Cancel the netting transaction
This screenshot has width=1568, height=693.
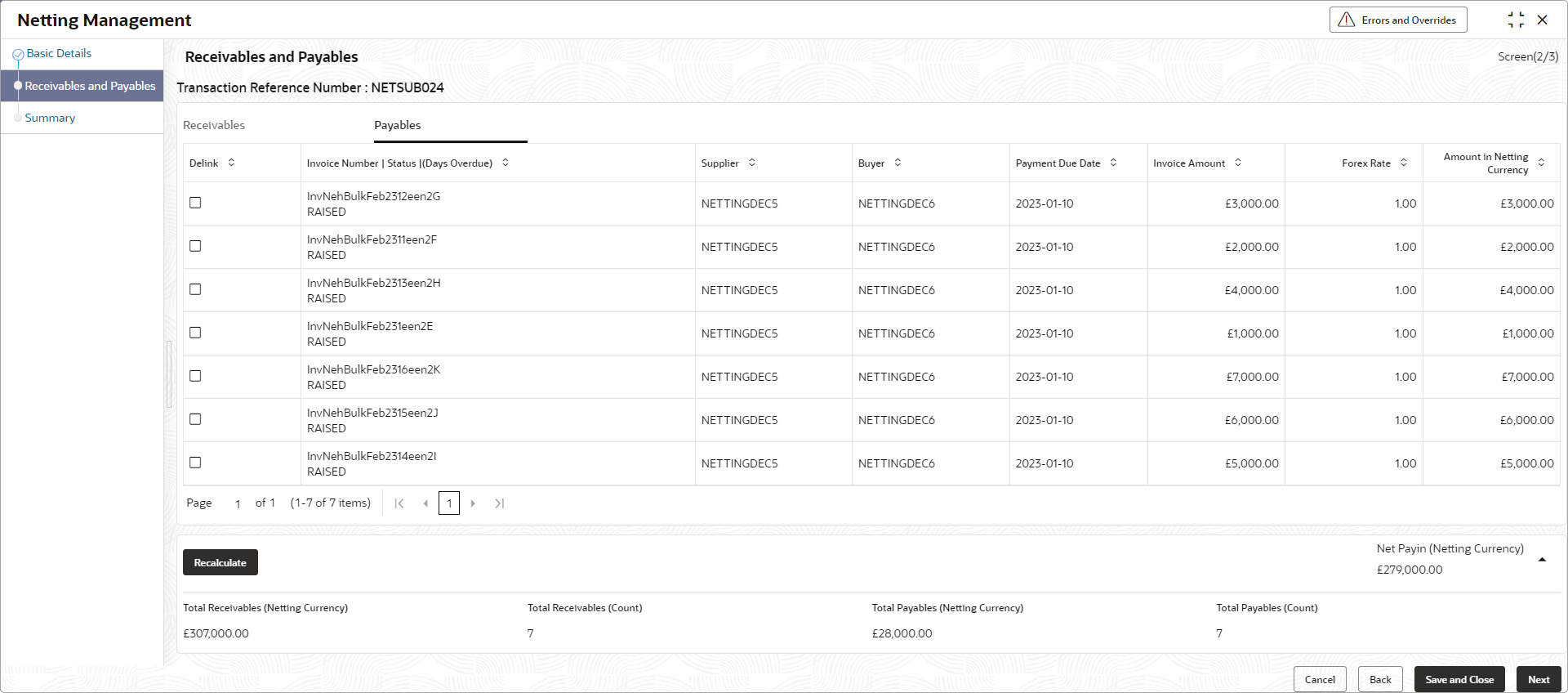[x=1320, y=679]
